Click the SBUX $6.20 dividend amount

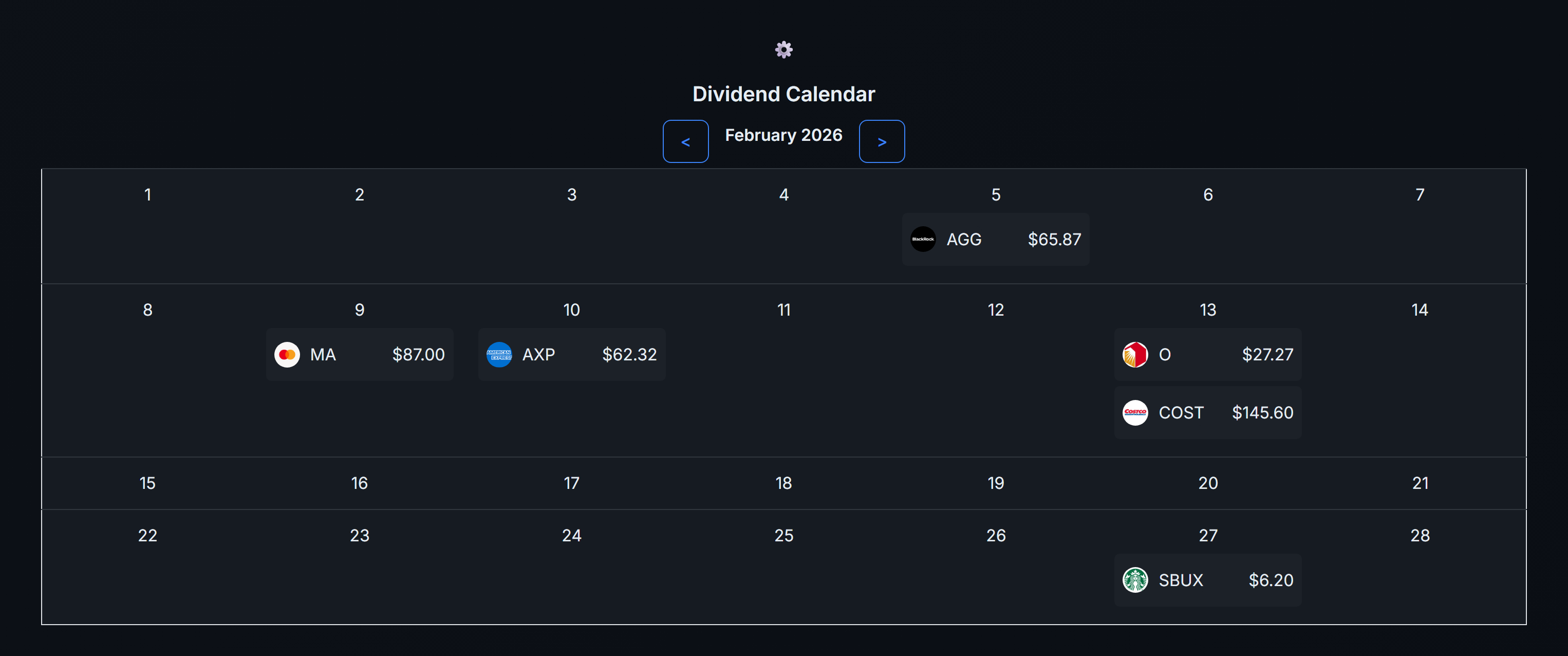pos(1271,580)
